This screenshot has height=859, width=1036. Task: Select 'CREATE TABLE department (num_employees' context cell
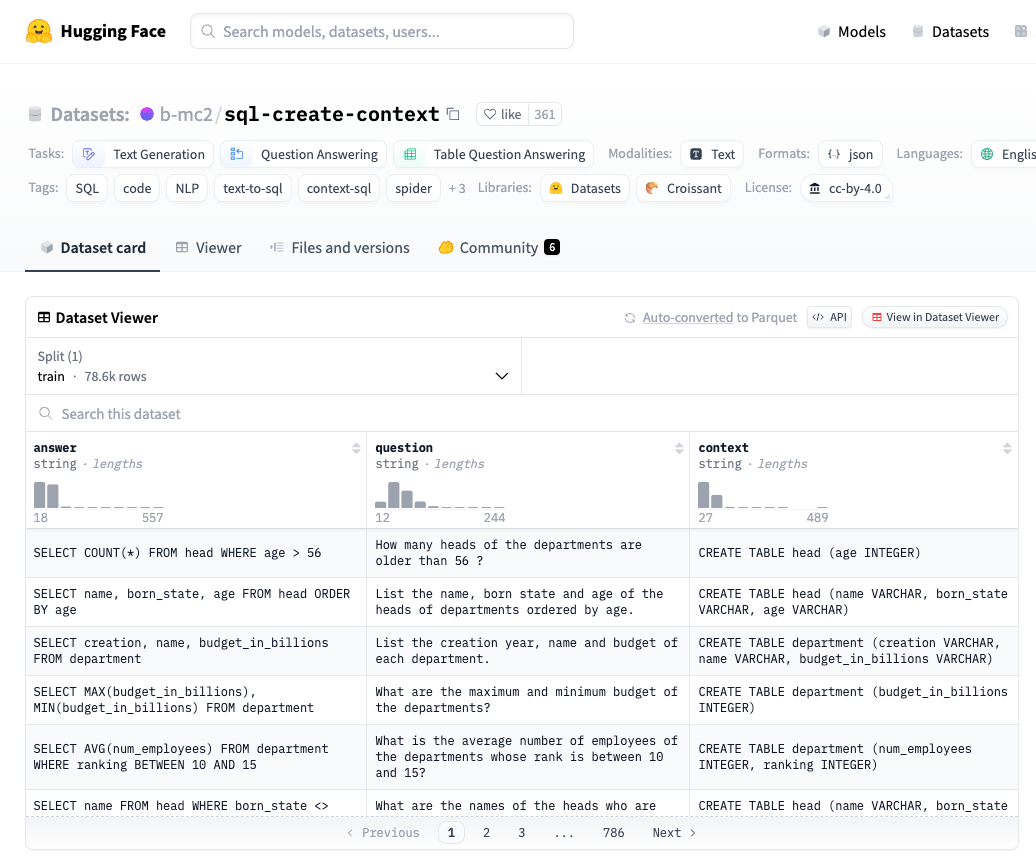[854, 757]
